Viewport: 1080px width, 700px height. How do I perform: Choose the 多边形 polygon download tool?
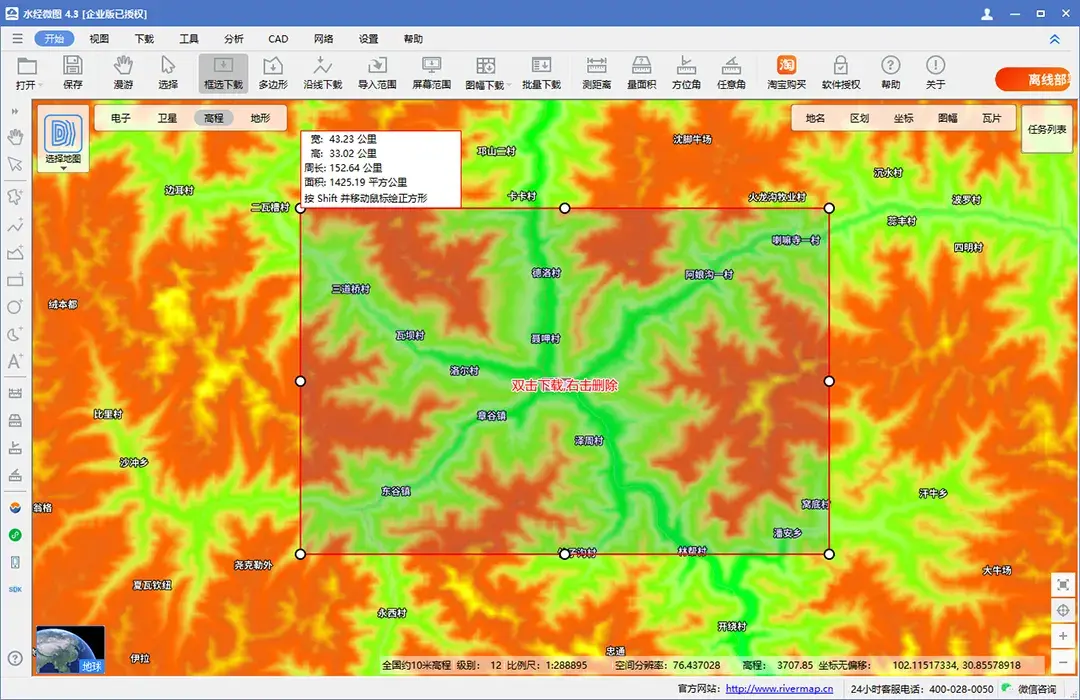273,73
